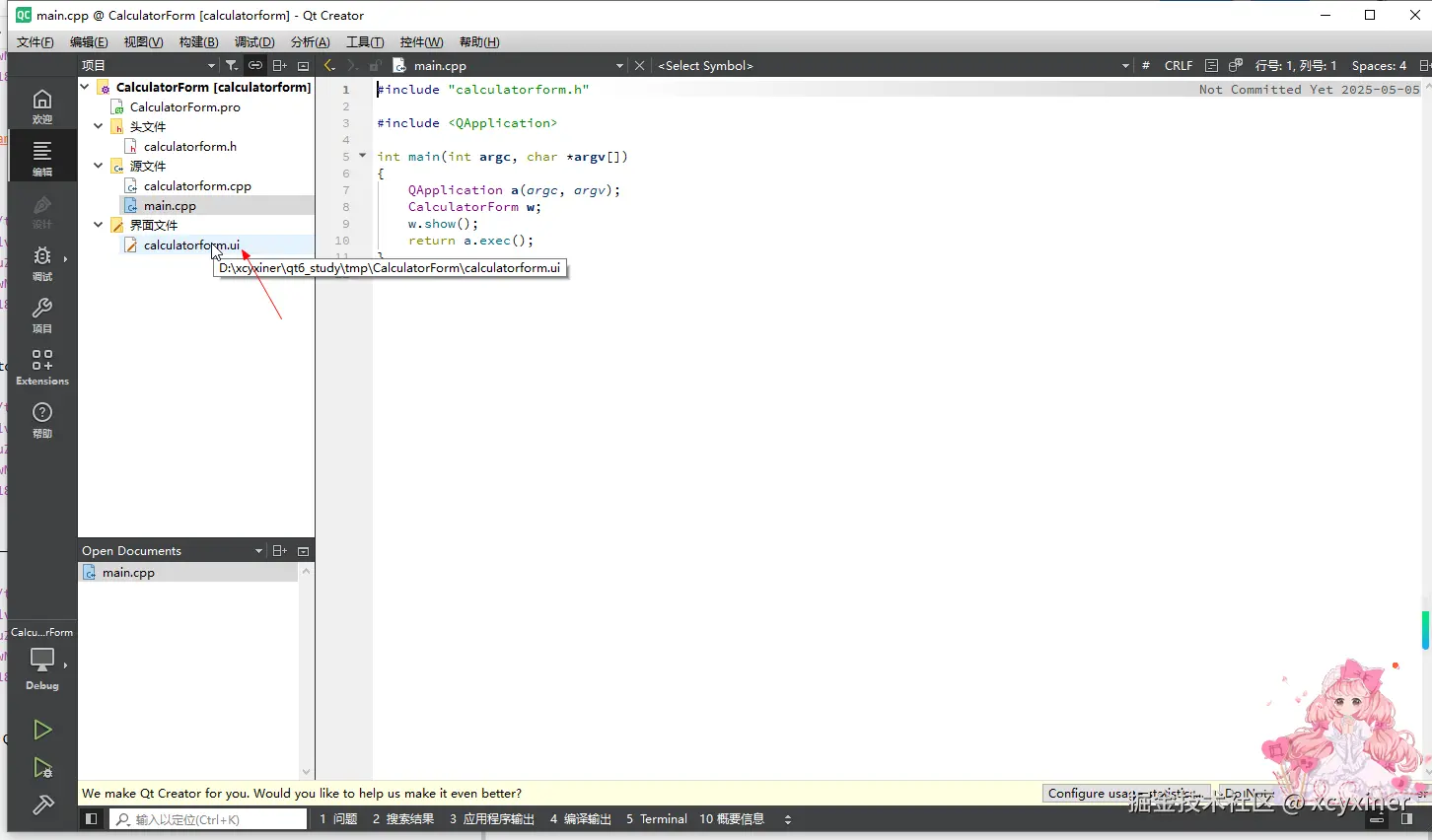
Task: Show the 3 应用程序输出 pane
Action: point(492,819)
